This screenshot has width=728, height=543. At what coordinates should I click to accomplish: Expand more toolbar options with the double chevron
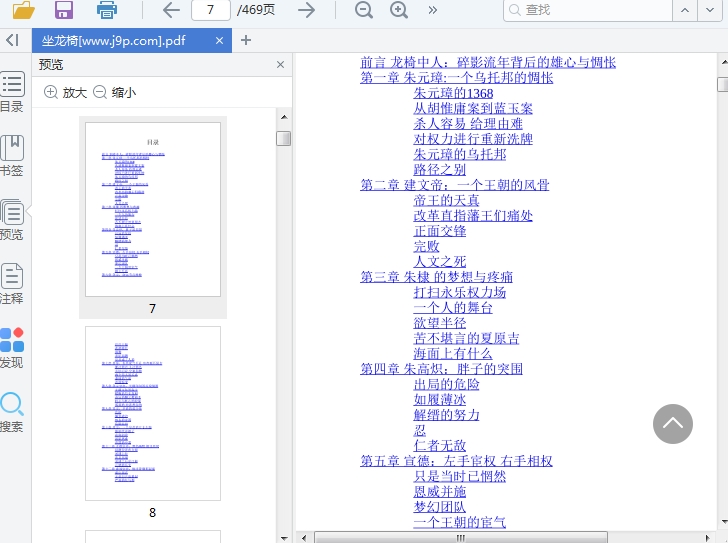pos(433,10)
